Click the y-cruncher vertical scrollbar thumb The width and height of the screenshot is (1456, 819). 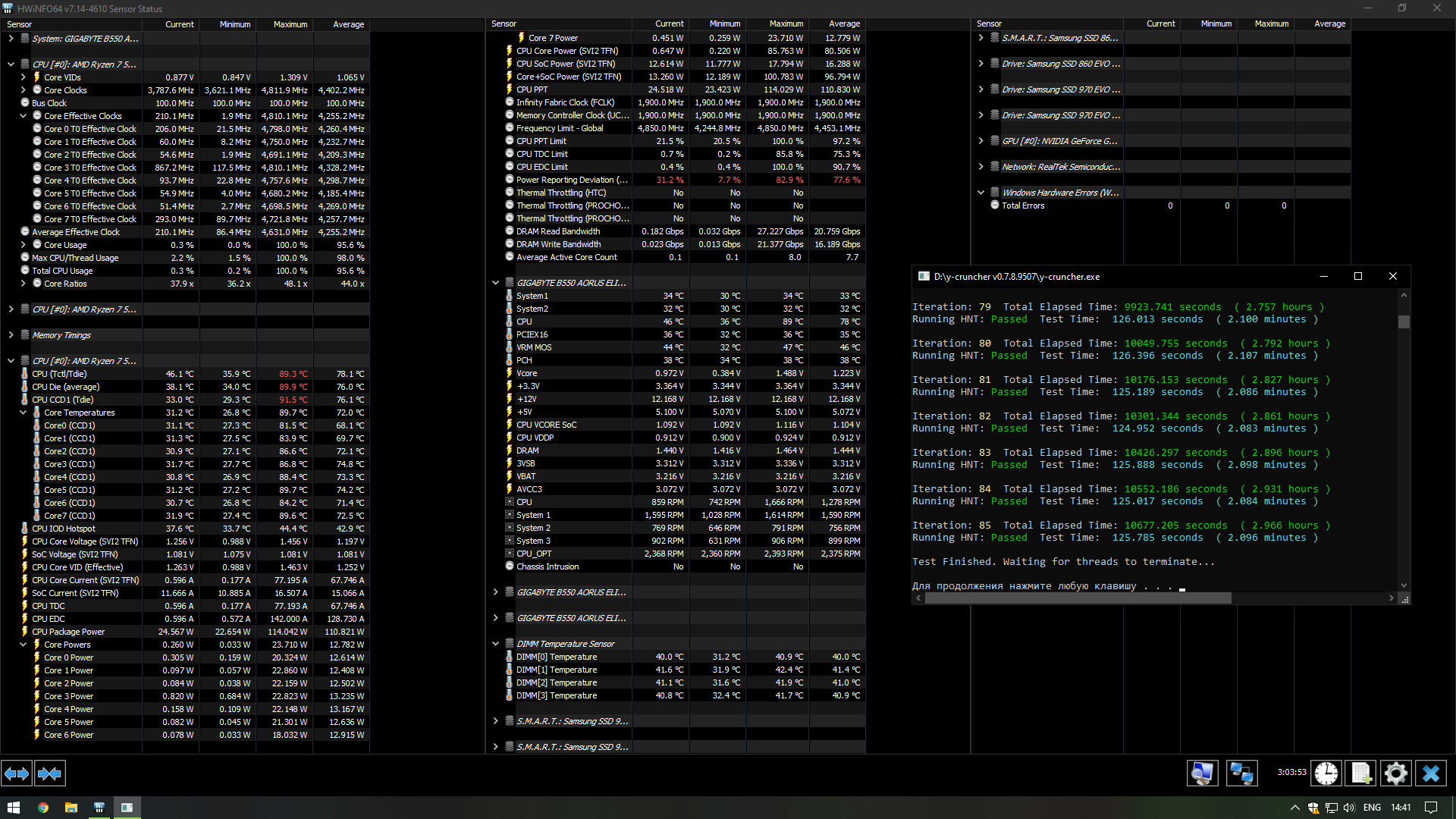pos(1404,322)
